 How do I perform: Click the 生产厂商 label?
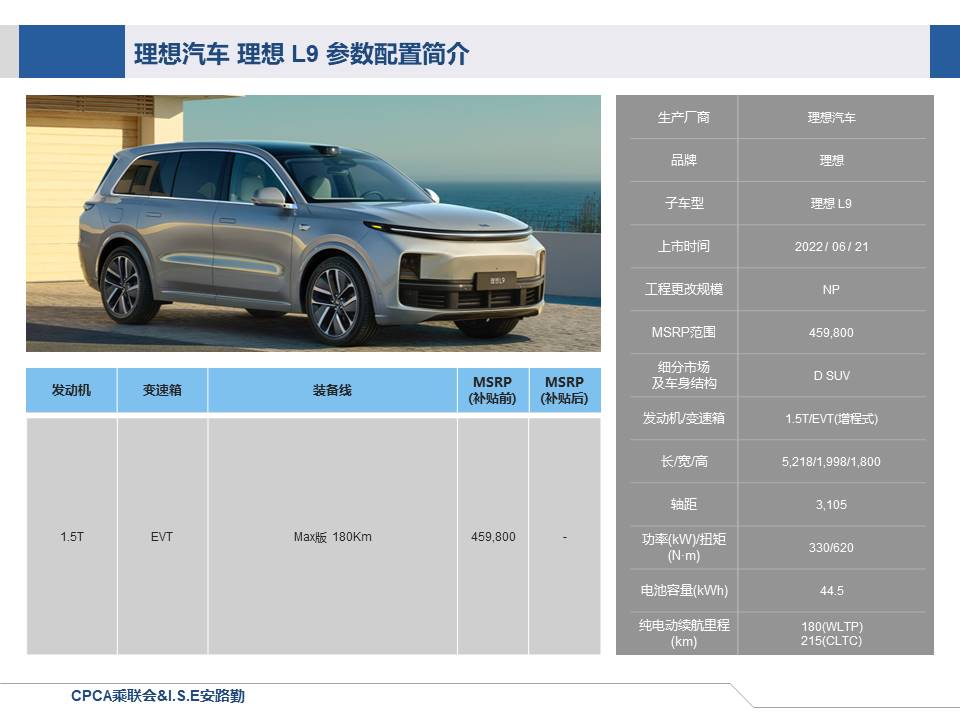tap(684, 117)
